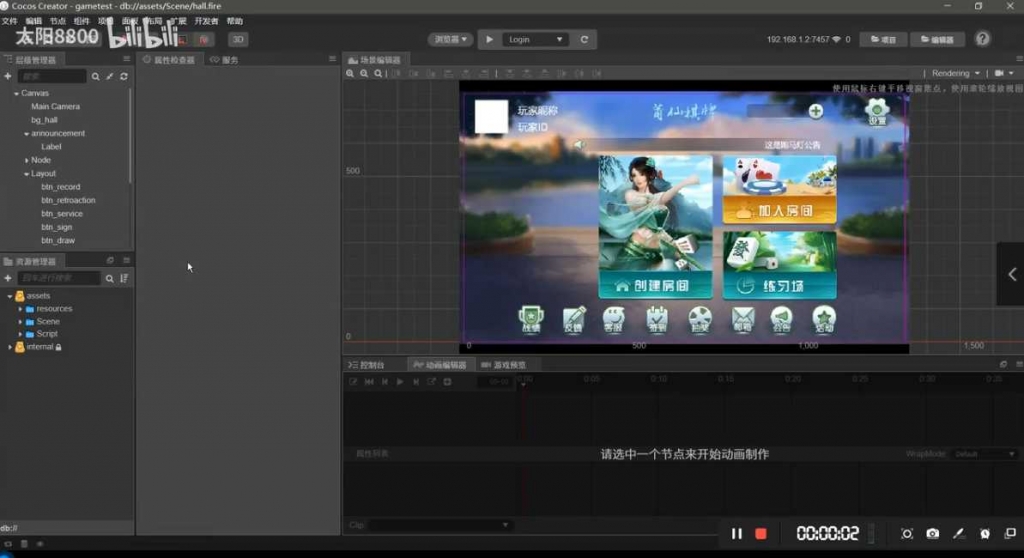
Task: Open the Rendering mode dropdown
Action: pyautogui.click(x=955, y=73)
